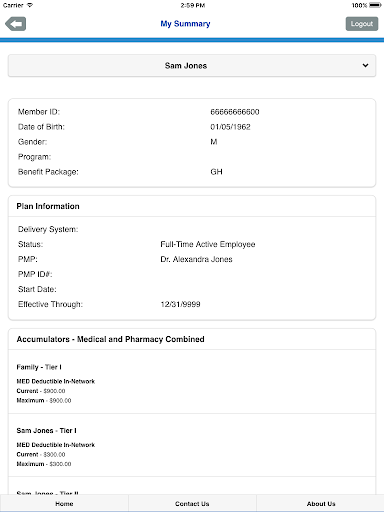This screenshot has width=384, height=512.
Task: Tap the Effective Through date 12/31/9999
Action: (180, 304)
